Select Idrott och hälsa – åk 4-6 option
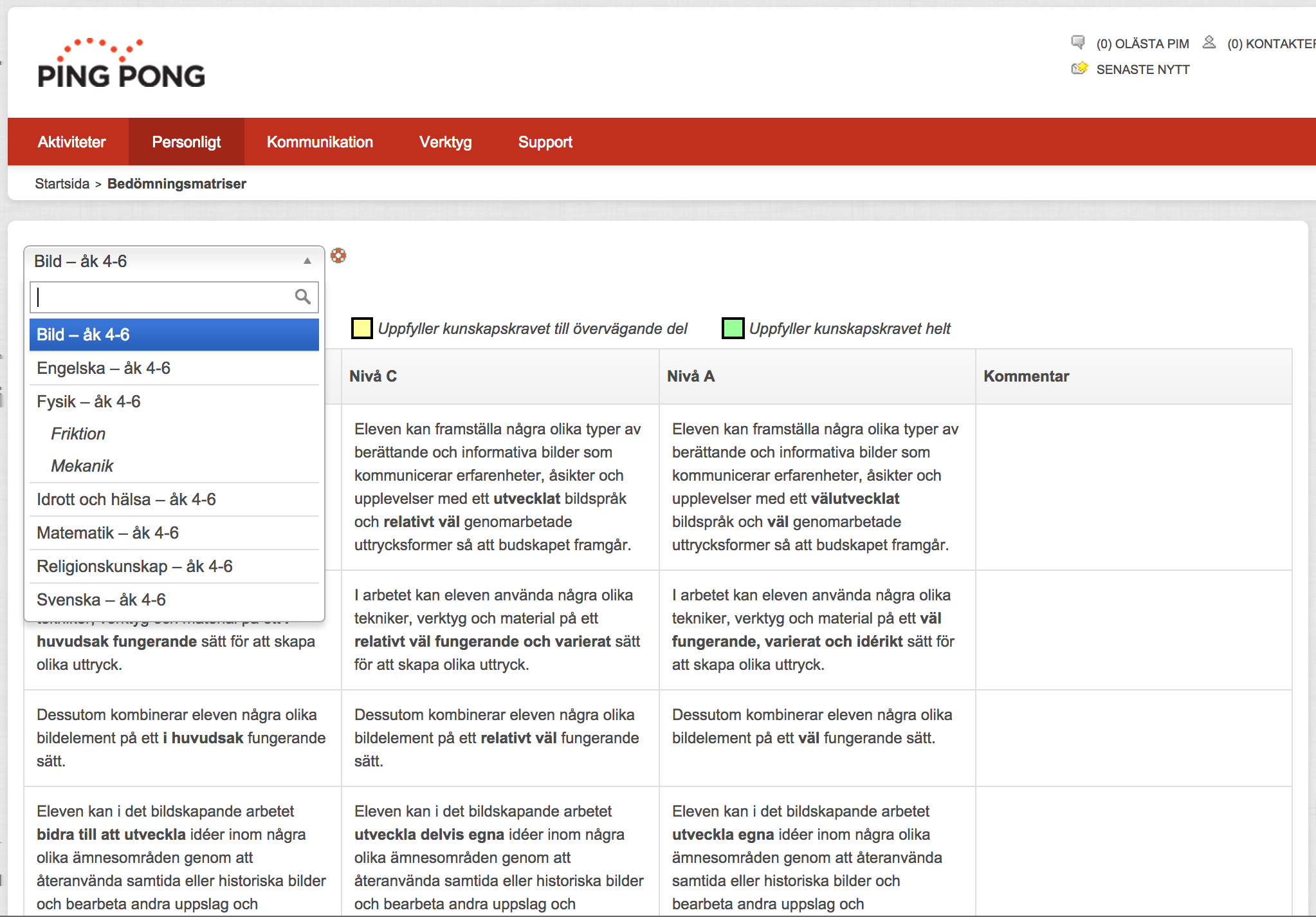The image size is (1316, 917). (x=174, y=499)
